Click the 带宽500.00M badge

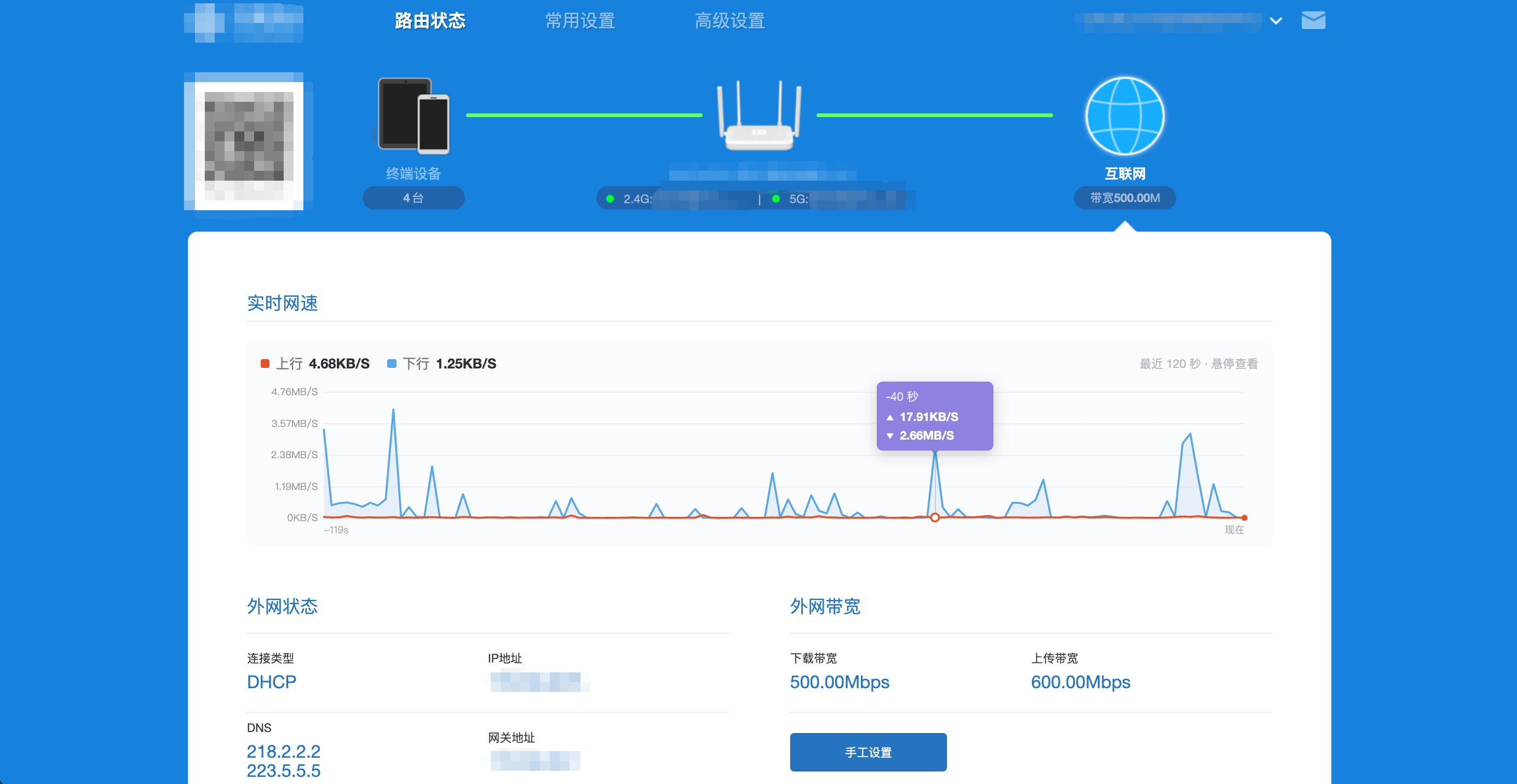(1125, 198)
